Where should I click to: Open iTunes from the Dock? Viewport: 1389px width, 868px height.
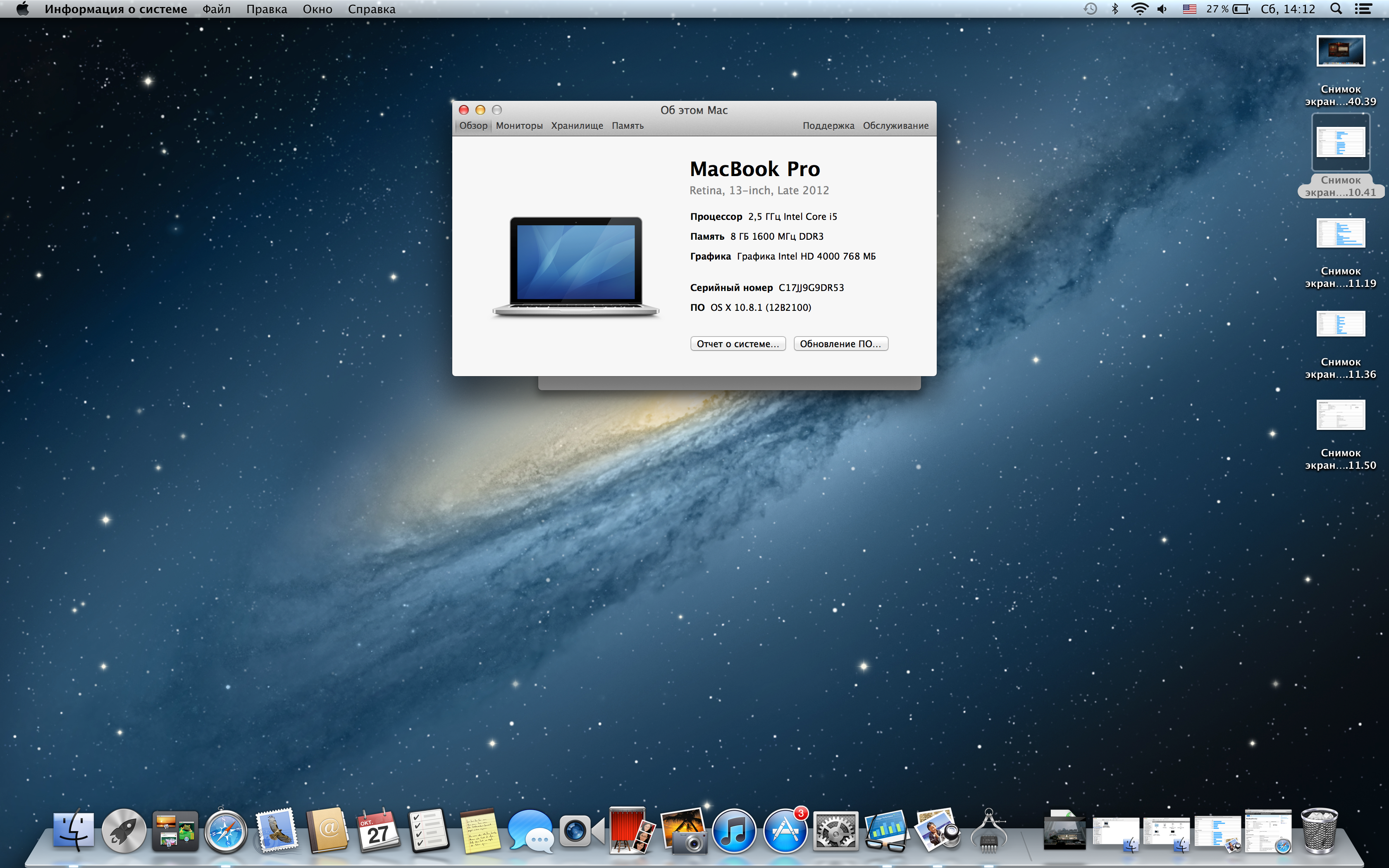coord(733,831)
